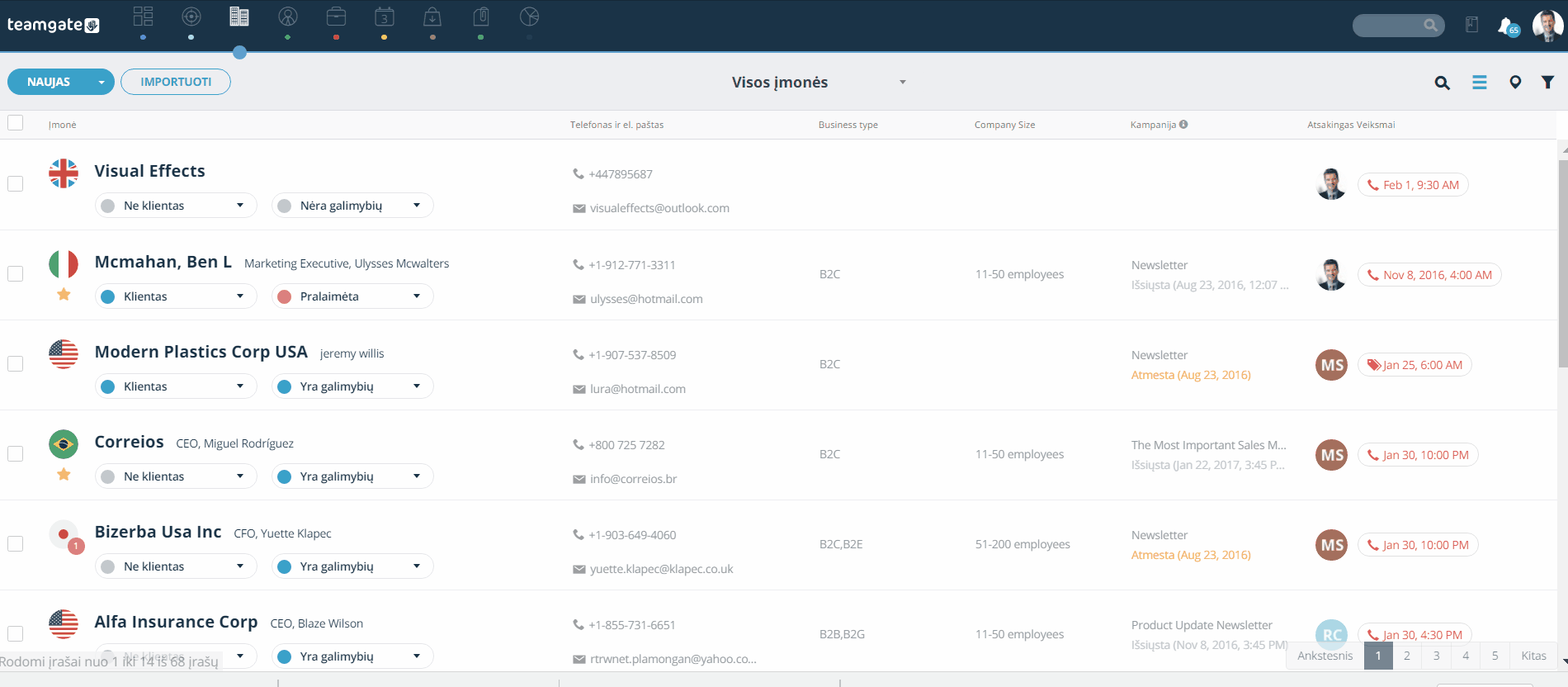This screenshot has height=687, width=1568.
Task: Tick the select-all checkbox in table header
Action: pyautogui.click(x=15, y=123)
